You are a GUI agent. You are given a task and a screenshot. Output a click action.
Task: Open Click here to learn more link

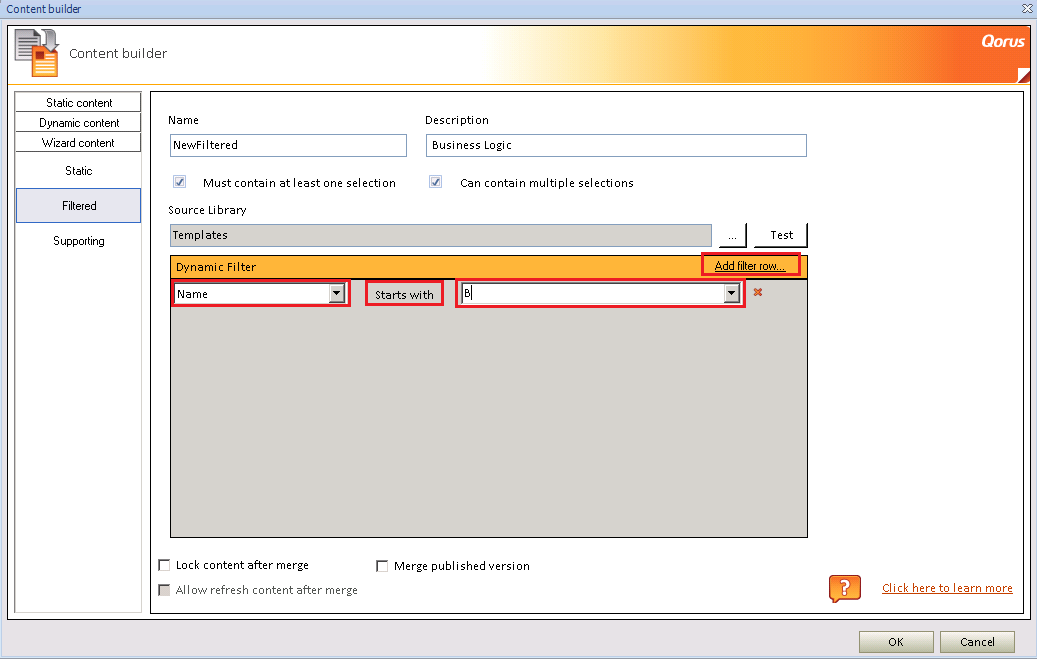(x=947, y=588)
